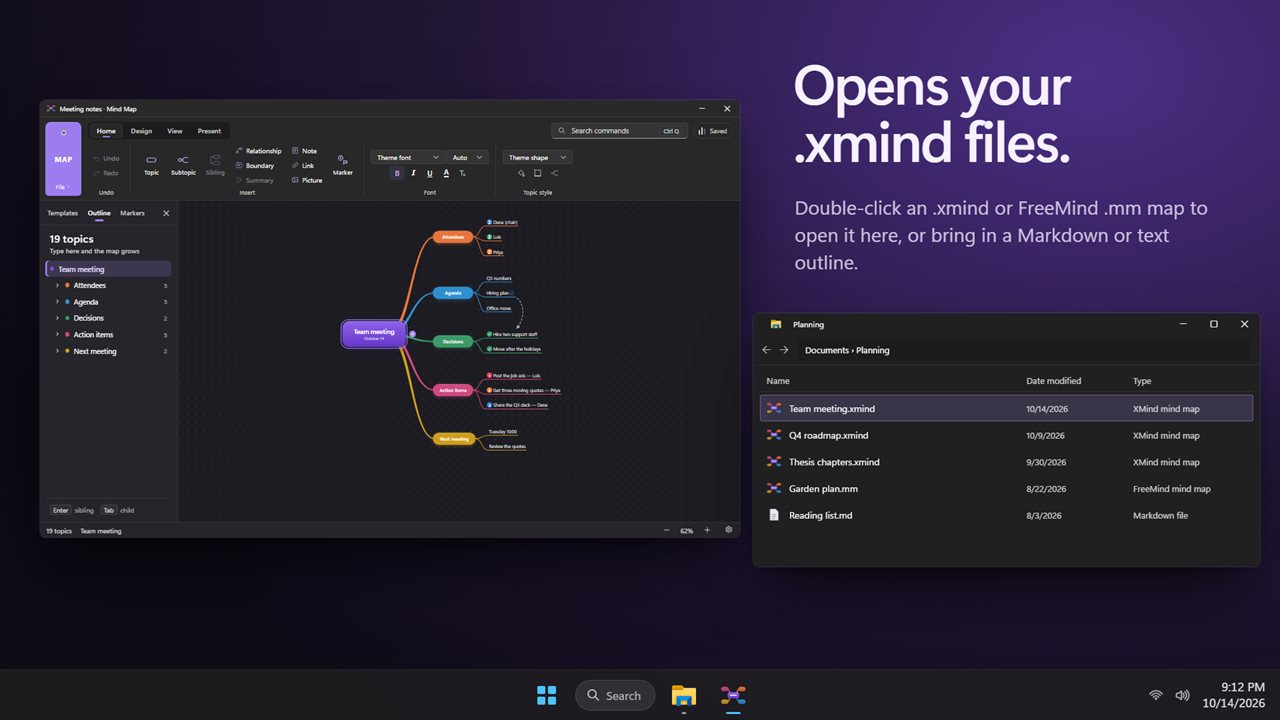Click the Saved status button
This screenshot has width=1280, height=720.
point(714,131)
